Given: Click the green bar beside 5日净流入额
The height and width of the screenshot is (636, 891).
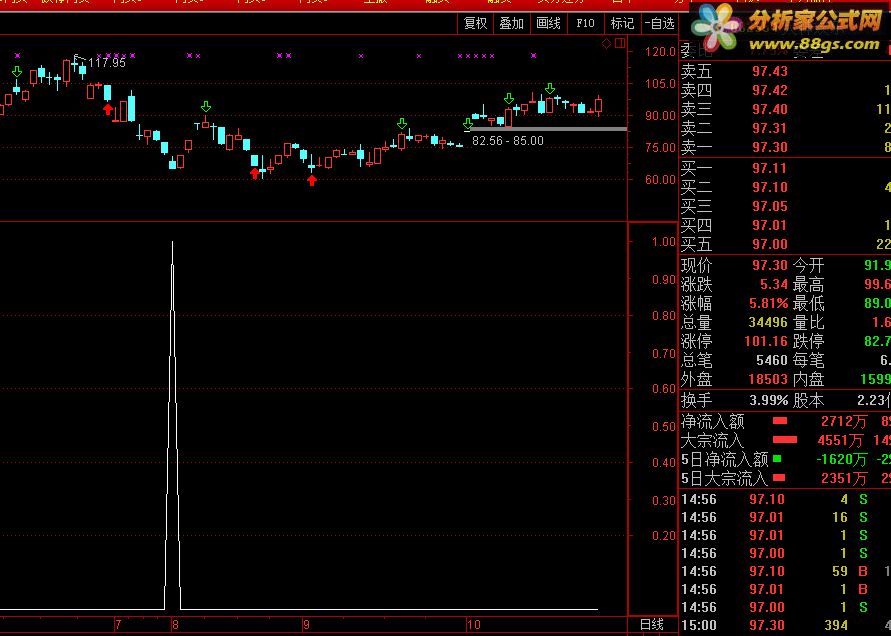Looking at the screenshot, I should pos(777,459).
